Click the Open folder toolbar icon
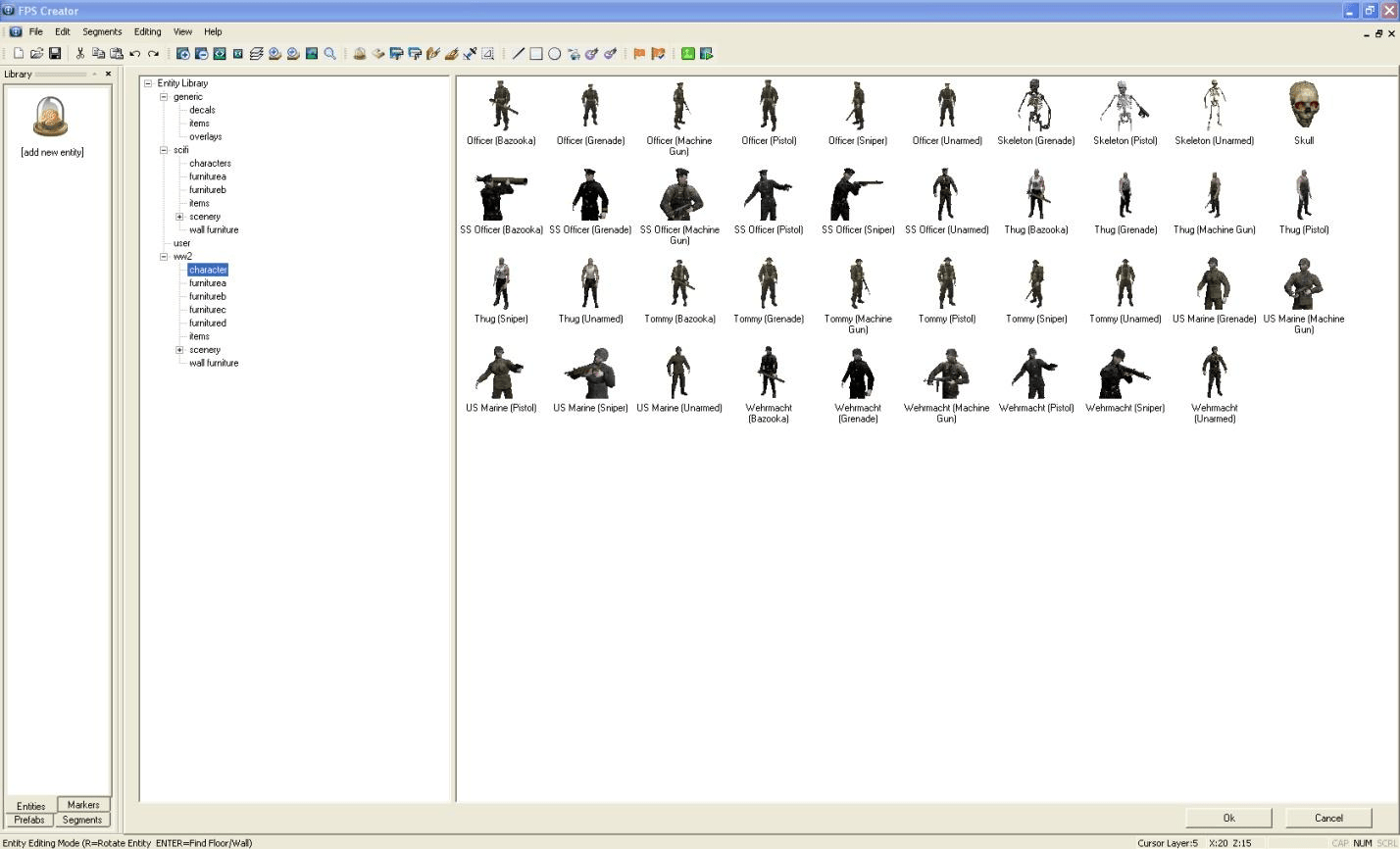Viewport: 1400px width, 849px height. click(36, 54)
